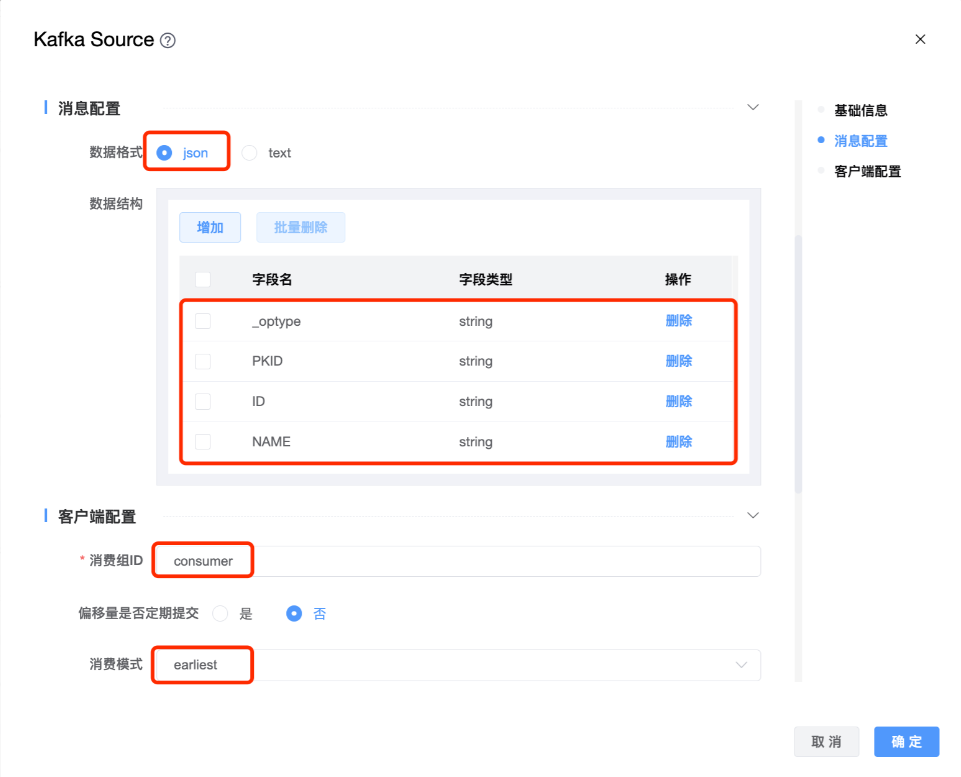The height and width of the screenshot is (777, 961).
Task: Click 增加 to add a field
Action: [210, 227]
